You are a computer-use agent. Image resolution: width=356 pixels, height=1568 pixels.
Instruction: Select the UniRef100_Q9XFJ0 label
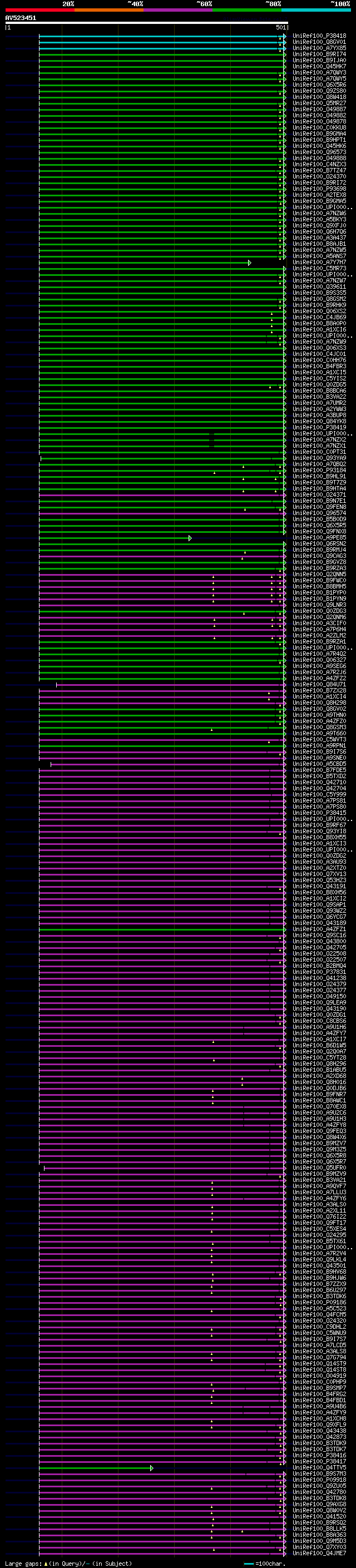319,226
